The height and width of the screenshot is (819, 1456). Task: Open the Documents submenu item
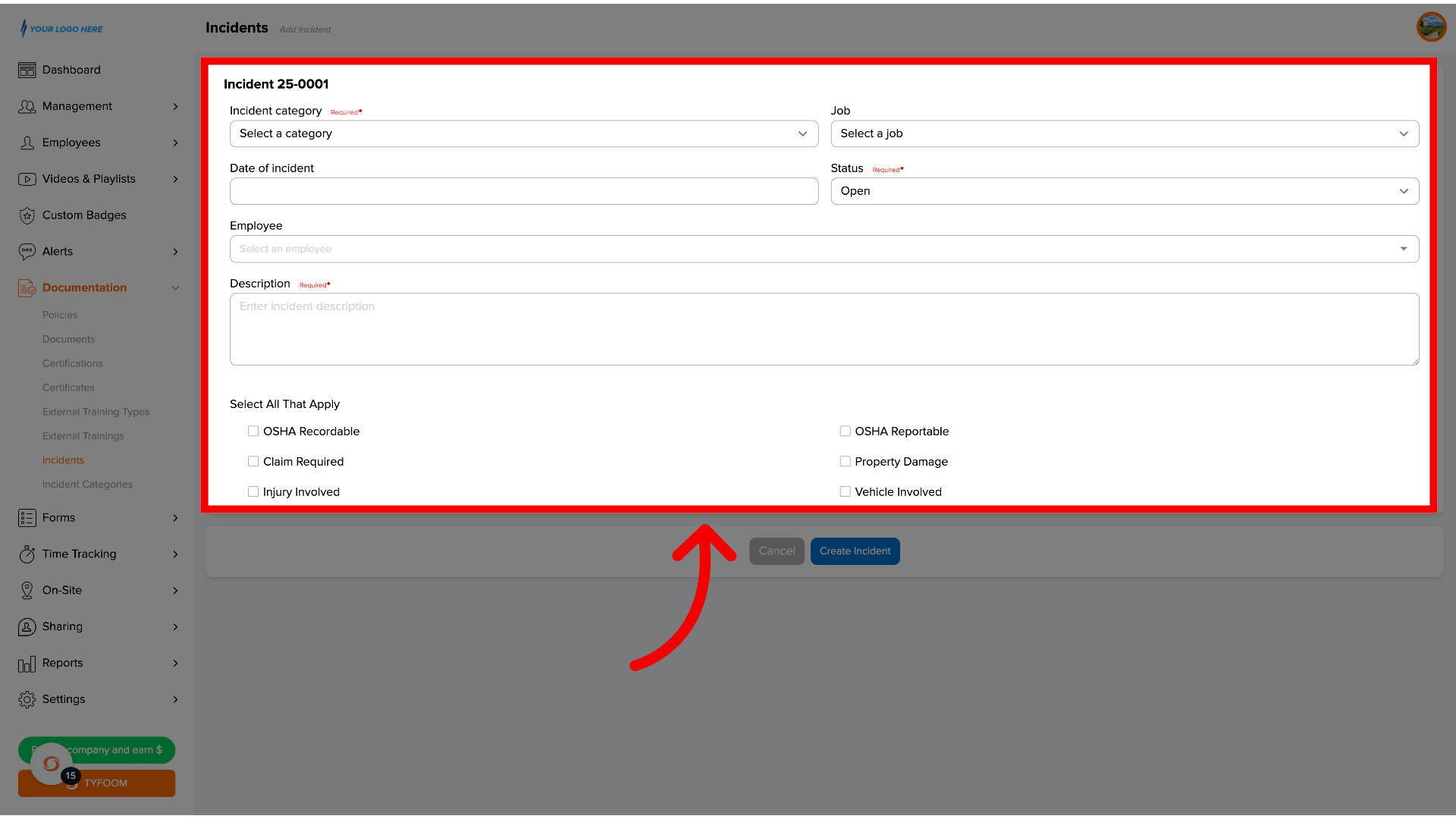coord(69,339)
